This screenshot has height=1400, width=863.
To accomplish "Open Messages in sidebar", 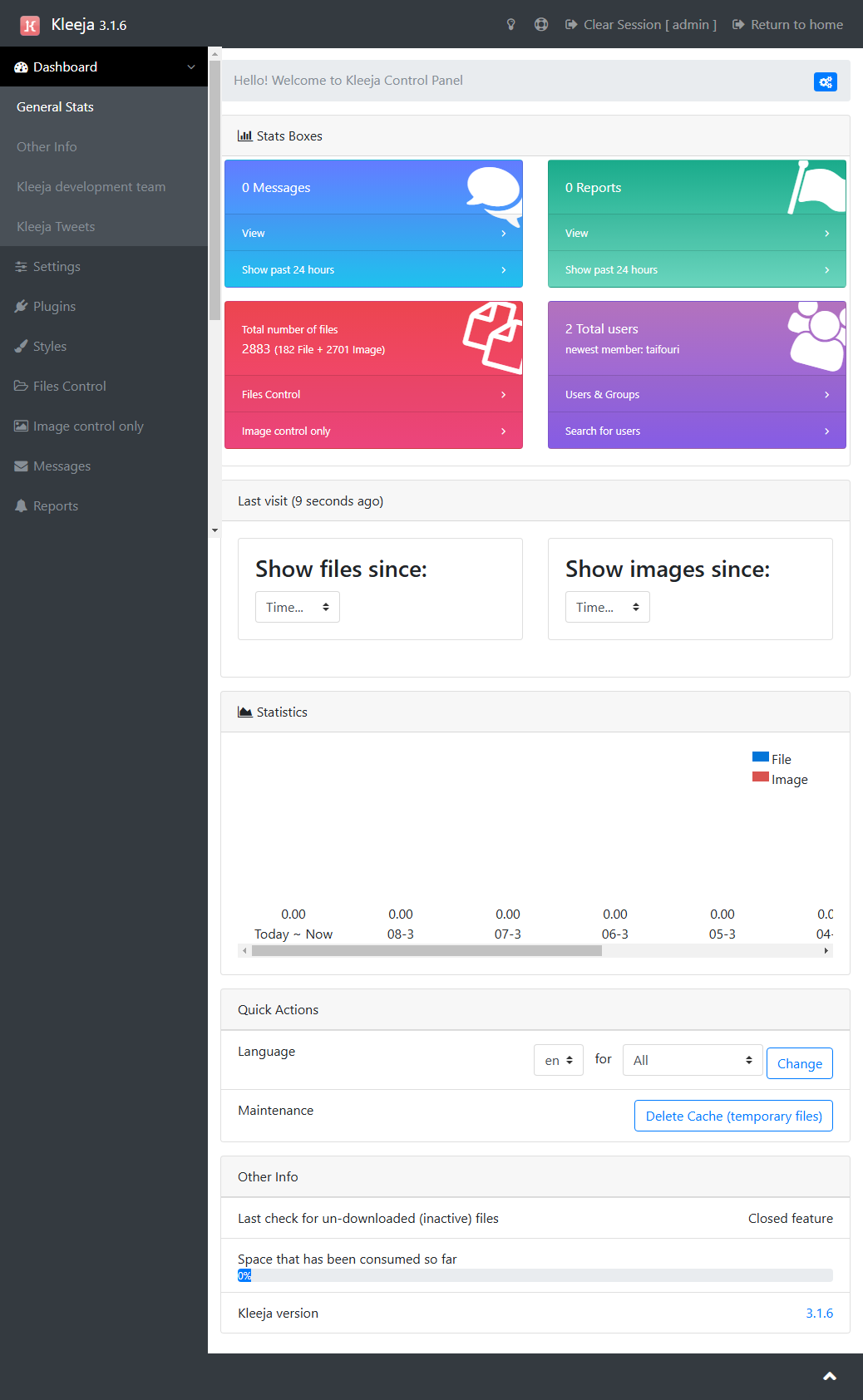I will pos(104,466).
